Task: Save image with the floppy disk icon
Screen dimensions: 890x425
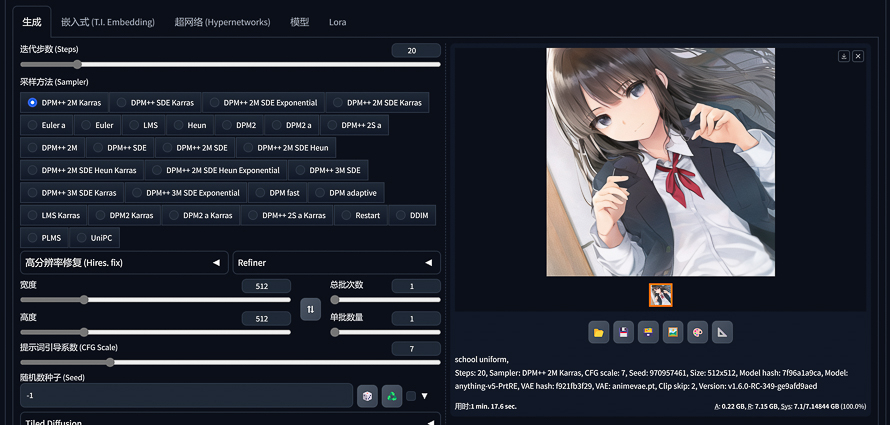Action: [x=623, y=333]
